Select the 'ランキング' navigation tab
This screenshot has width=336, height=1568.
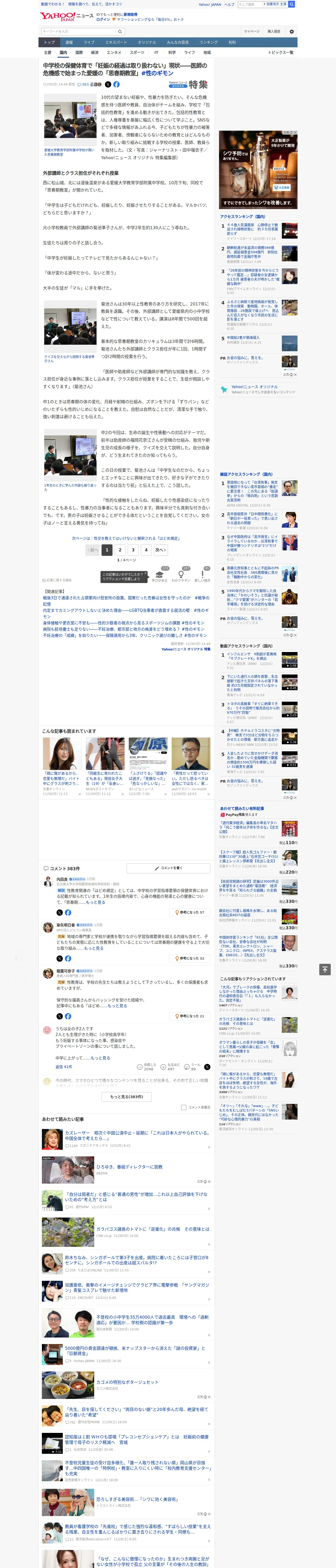(x=209, y=42)
